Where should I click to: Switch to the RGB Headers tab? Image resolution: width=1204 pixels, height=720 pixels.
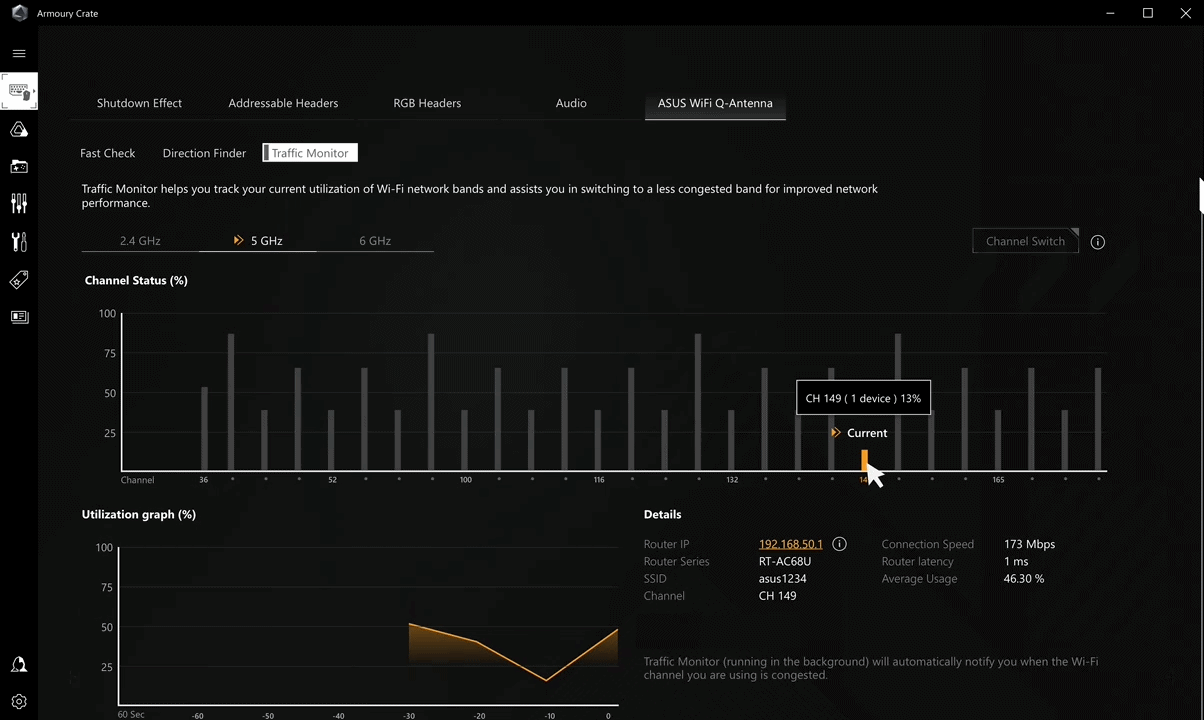click(x=427, y=103)
